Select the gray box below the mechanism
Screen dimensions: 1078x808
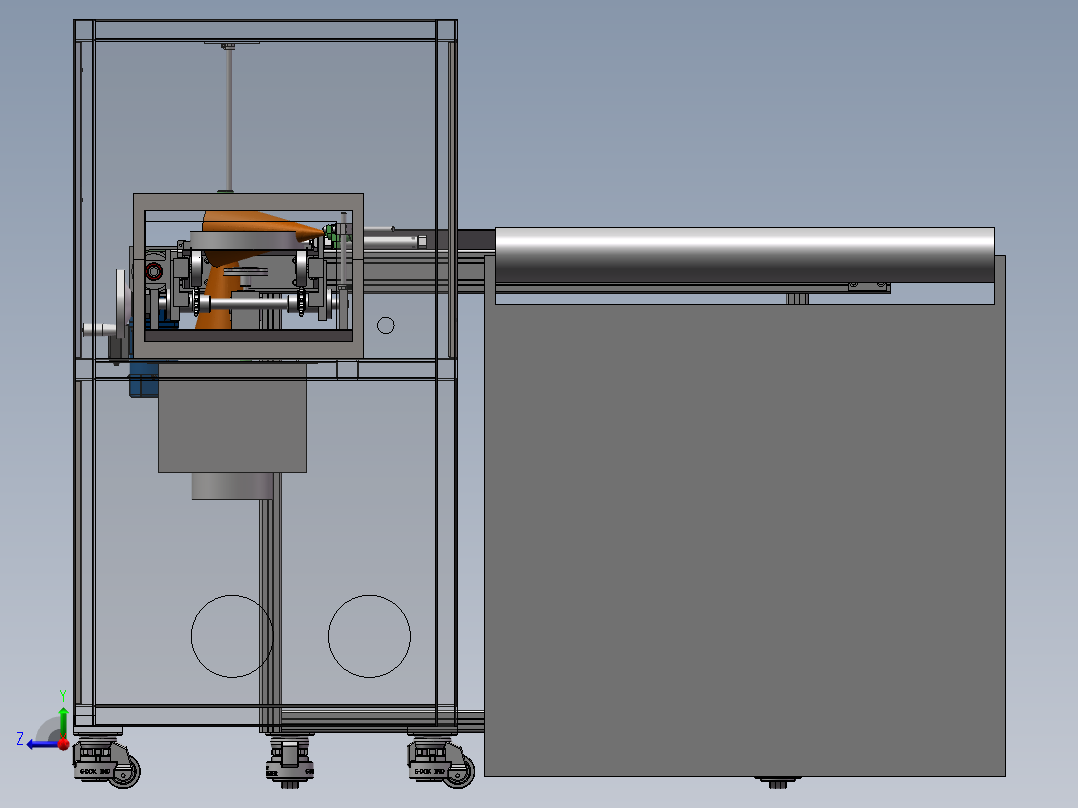[232, 417]
